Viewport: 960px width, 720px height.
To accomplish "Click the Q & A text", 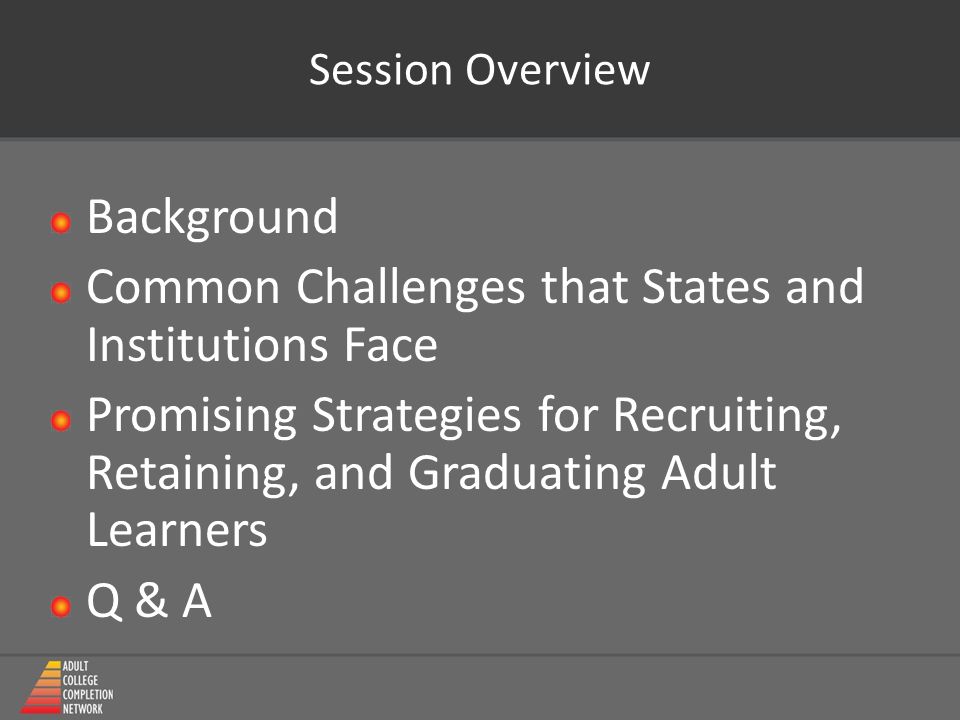I will point(149,601).
